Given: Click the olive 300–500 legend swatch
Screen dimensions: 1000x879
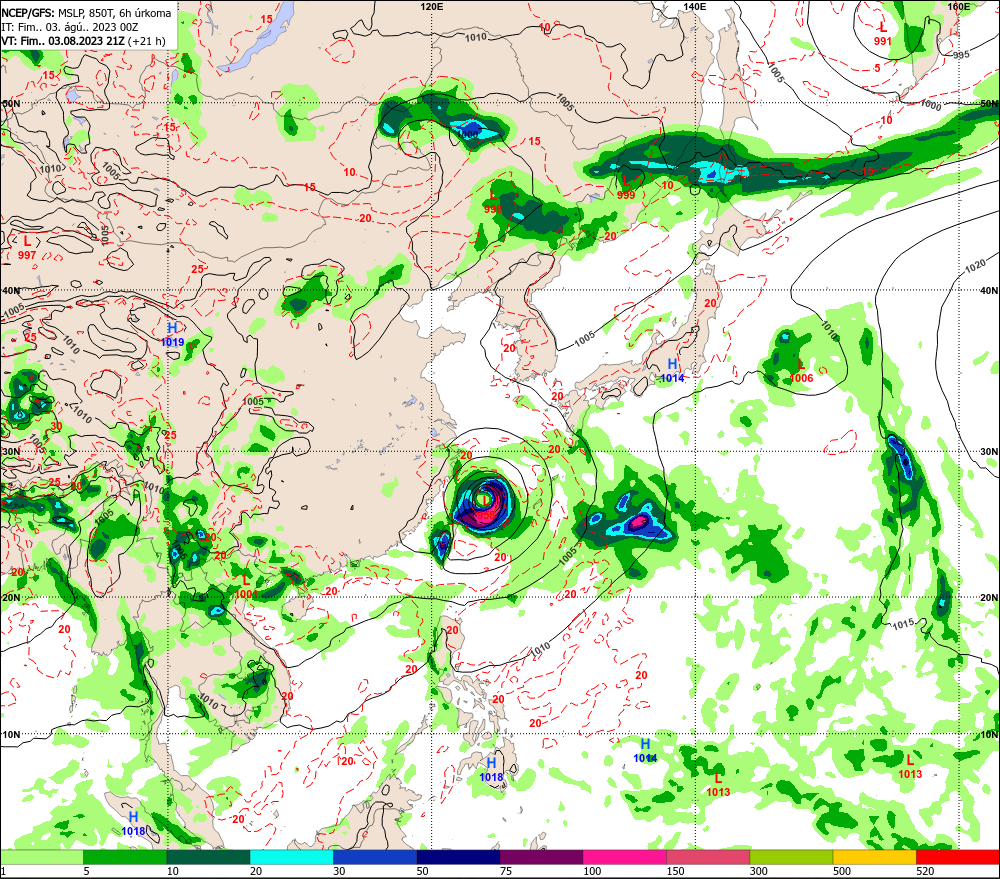Looking at the screenshot, I should point(791,857).
